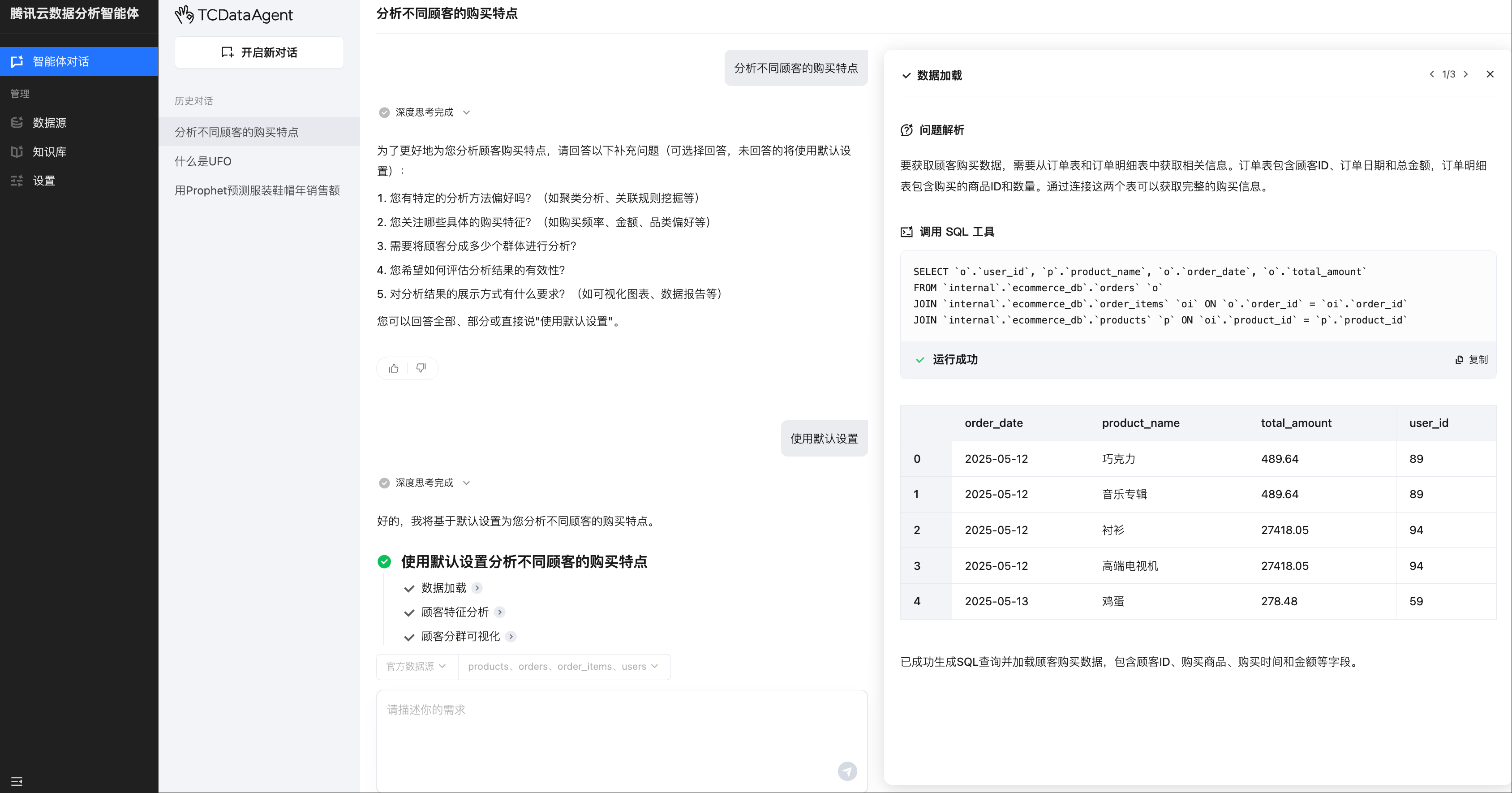Viewport: 1512px width, 793px height.
Task: Click the 1/3 page indicator
Action: [x=1448, y=74]
